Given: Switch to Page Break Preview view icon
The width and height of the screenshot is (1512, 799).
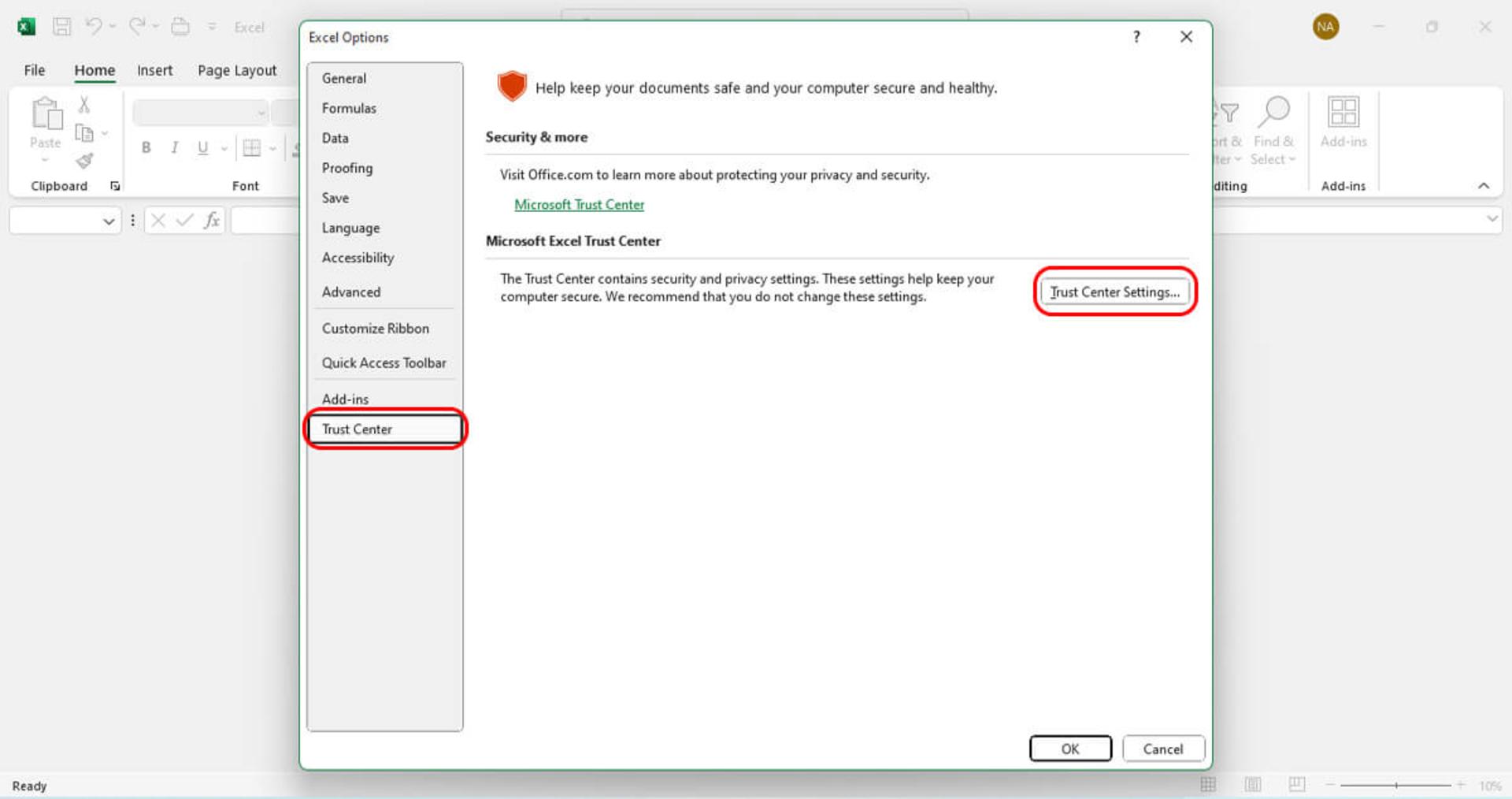Looking at the screenshot, I should [x=1296, y=784].
